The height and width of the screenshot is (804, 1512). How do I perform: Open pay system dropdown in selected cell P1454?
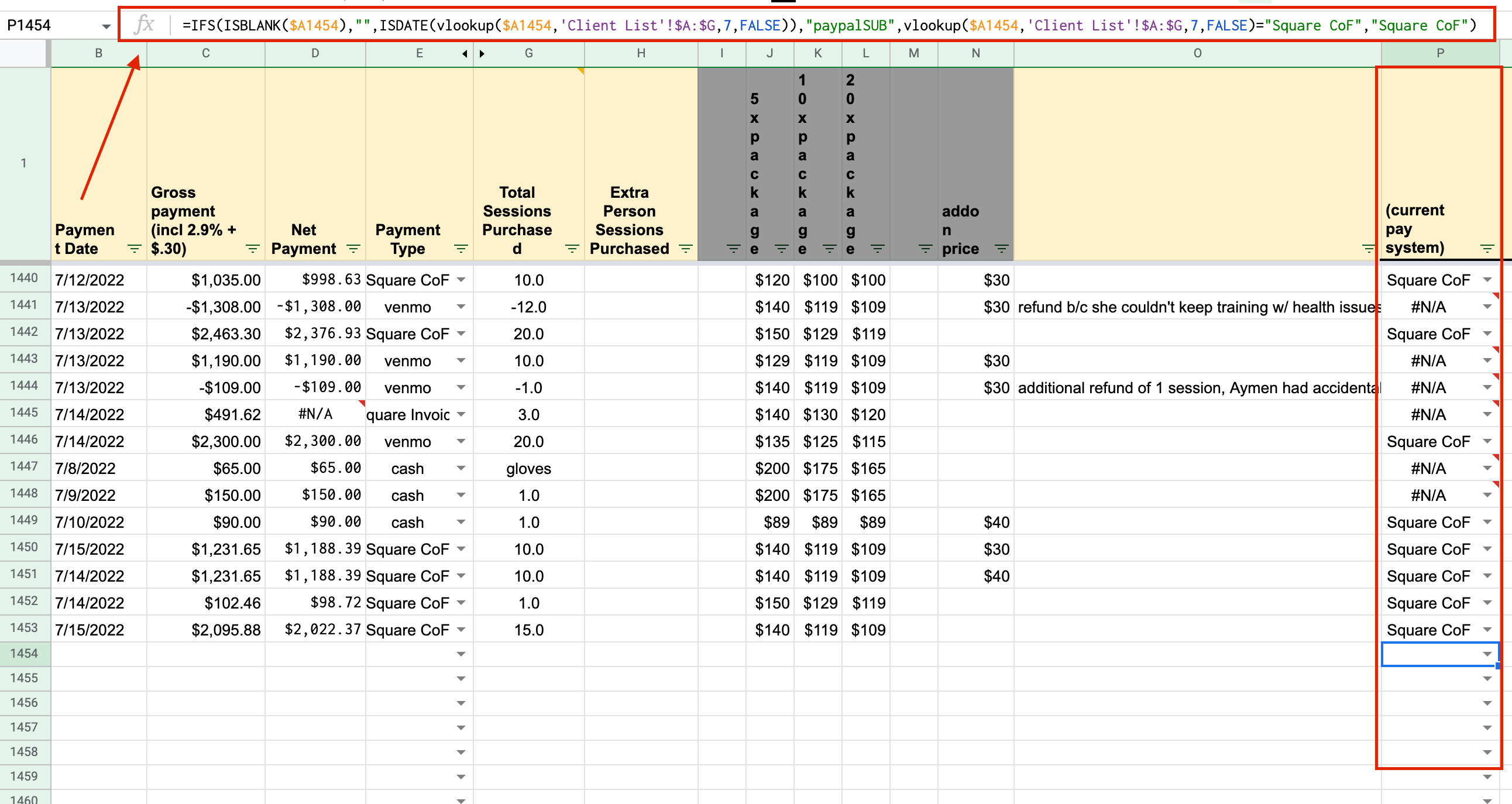1487,654
